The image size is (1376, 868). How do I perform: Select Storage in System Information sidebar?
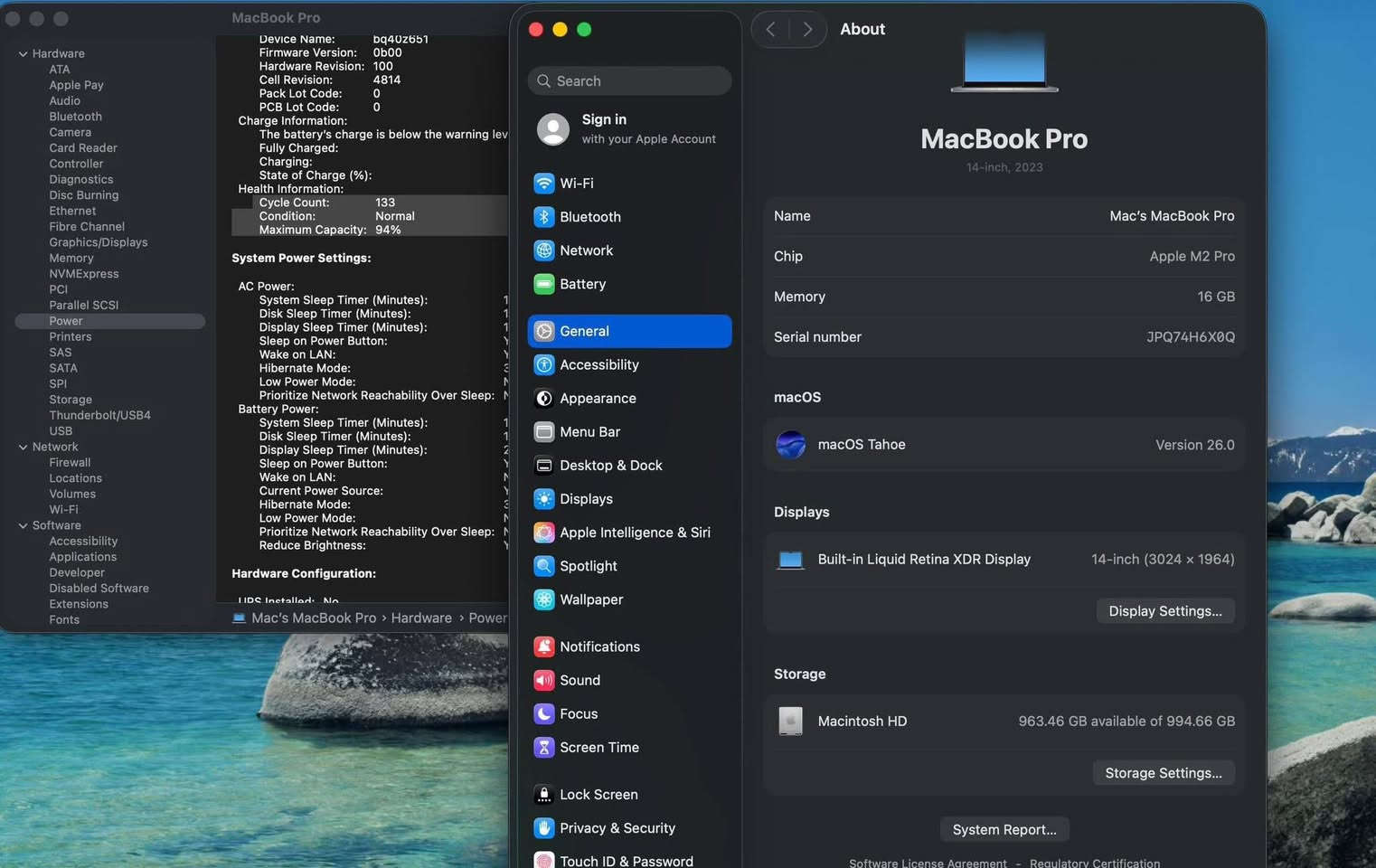click(71, 400)
